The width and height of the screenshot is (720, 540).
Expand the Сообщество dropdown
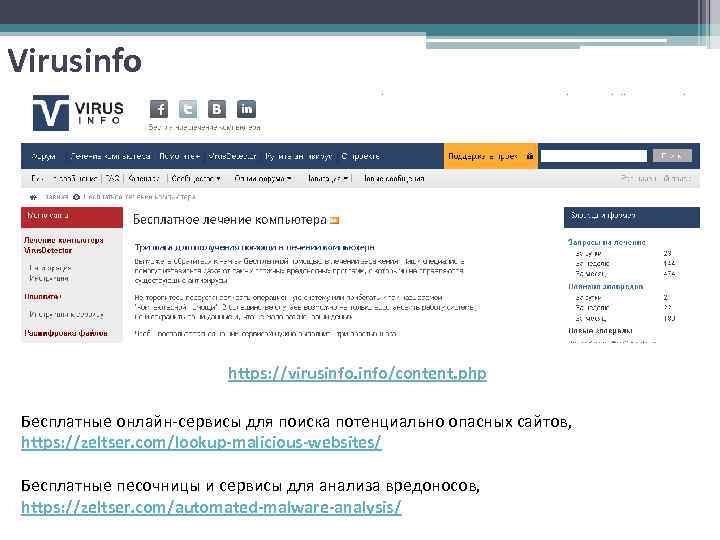tap(196, 178)
